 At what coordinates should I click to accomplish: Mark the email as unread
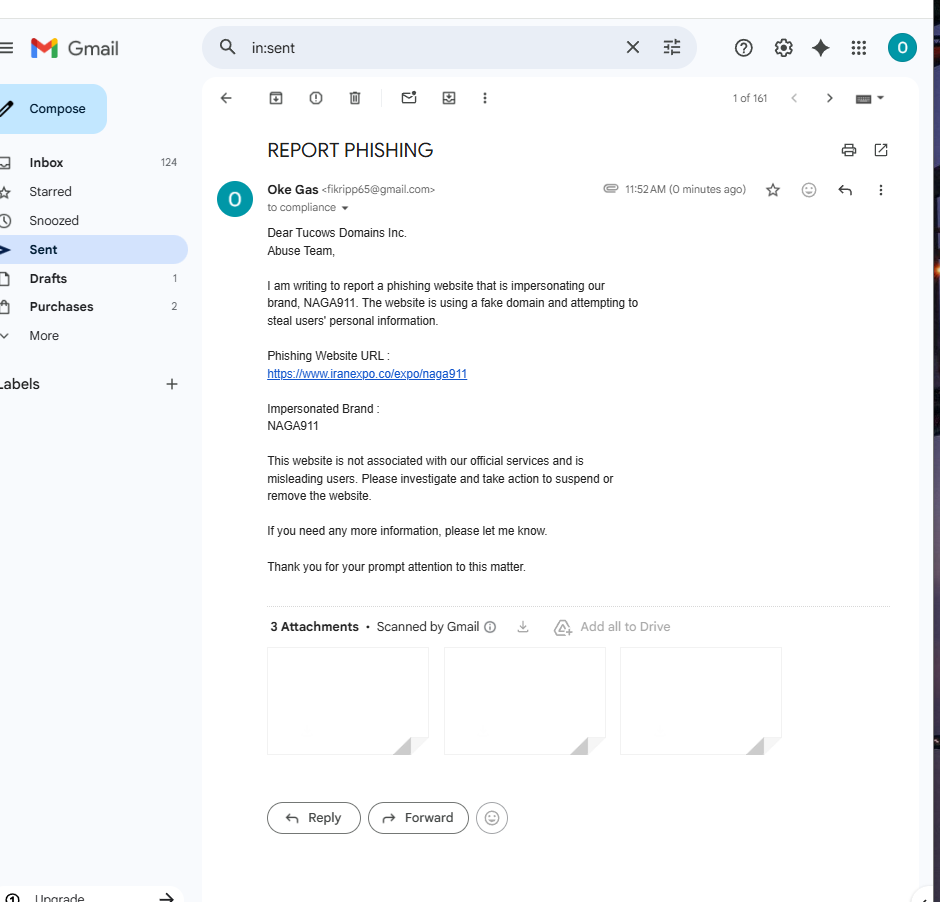click(409, 98)
